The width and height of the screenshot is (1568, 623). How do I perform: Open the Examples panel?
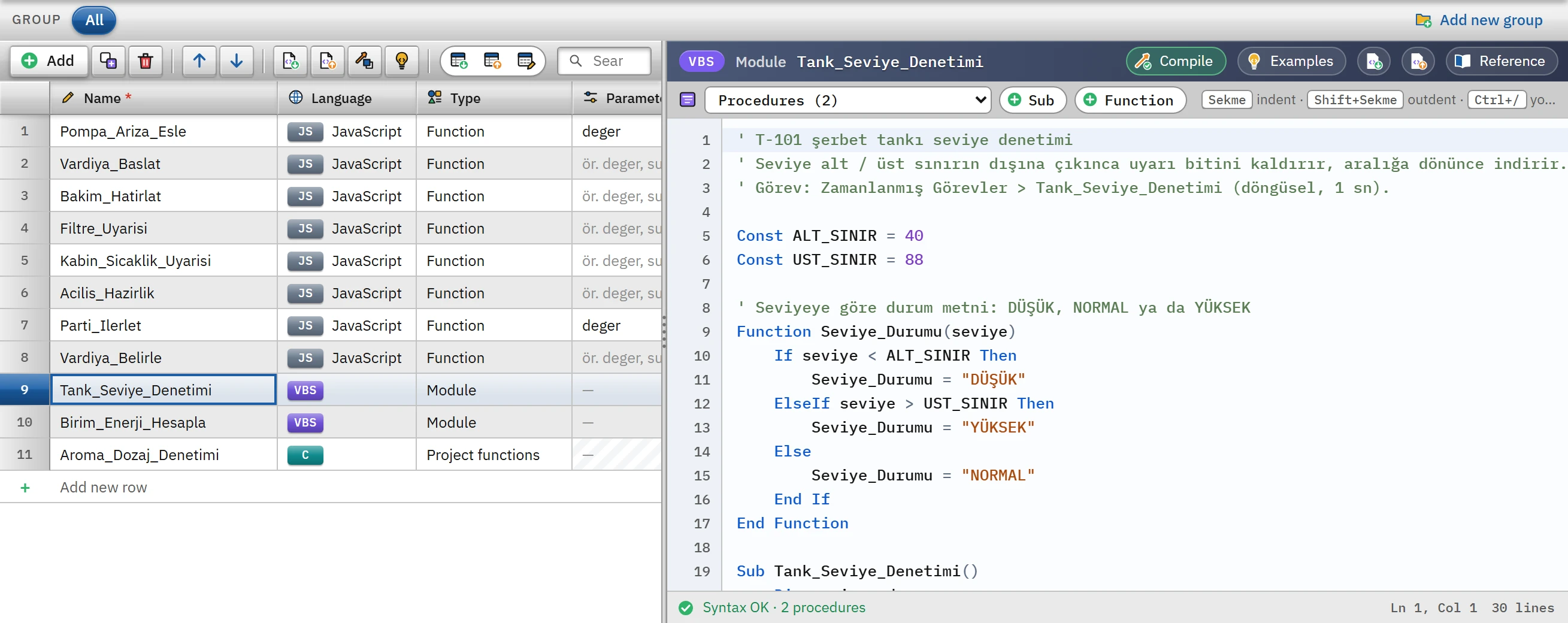point(1291,61)
